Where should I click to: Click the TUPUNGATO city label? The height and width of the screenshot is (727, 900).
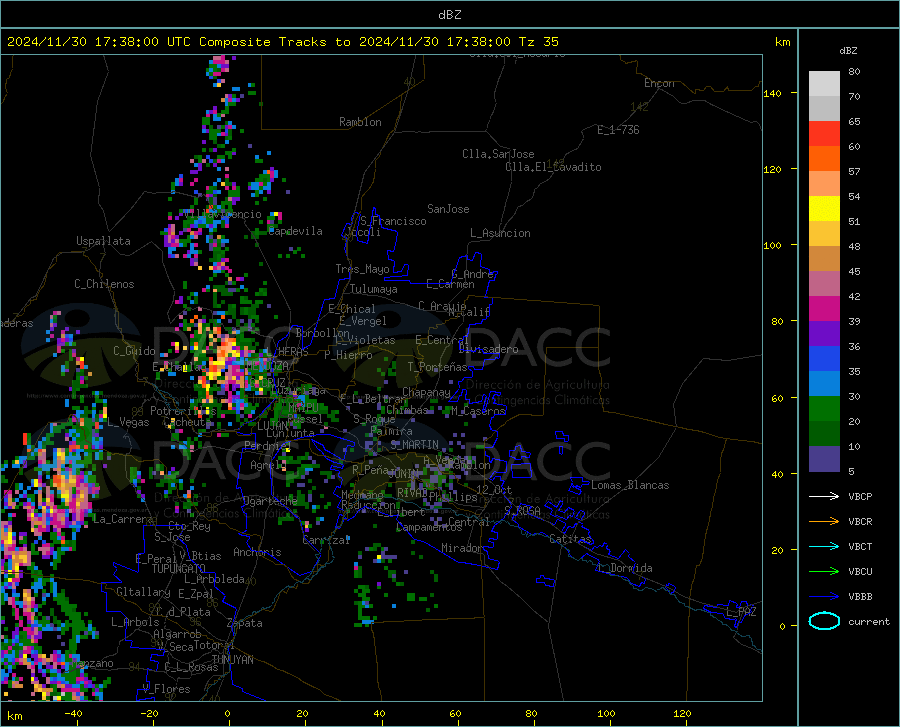pyautogui.click(x=179, y=569)
